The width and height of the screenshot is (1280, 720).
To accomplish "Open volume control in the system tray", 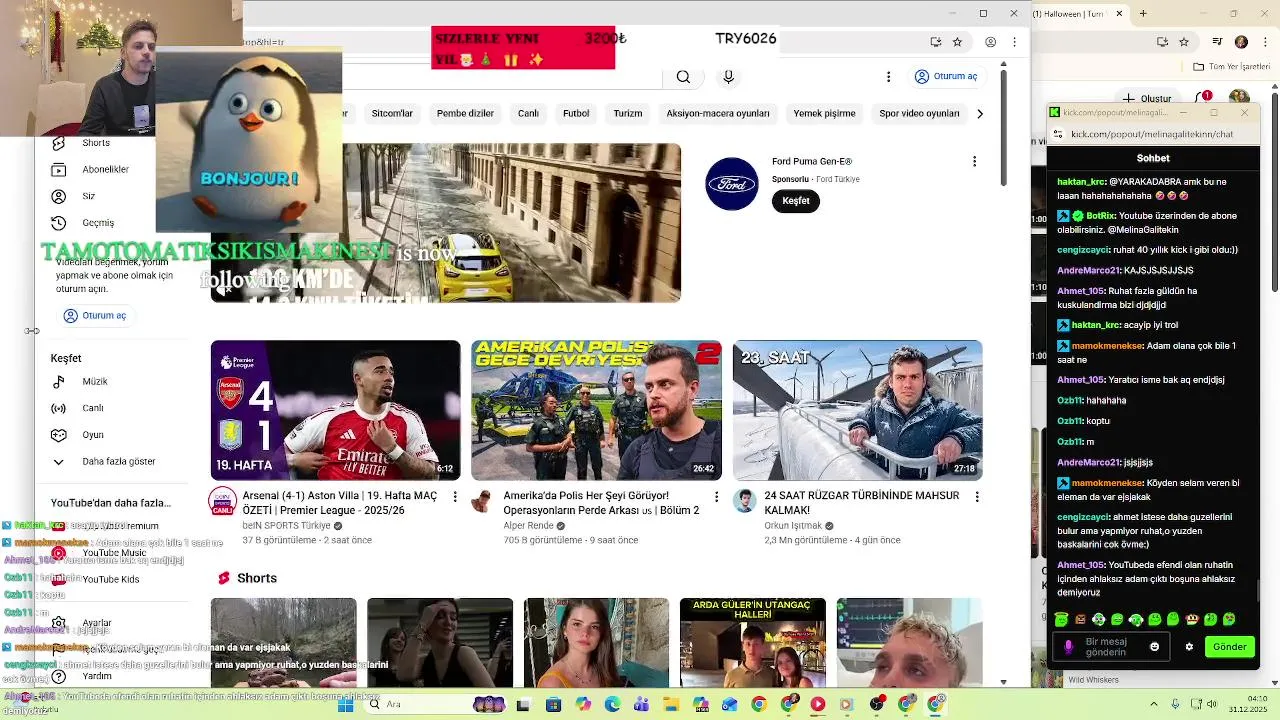I will pos(1213,704).
